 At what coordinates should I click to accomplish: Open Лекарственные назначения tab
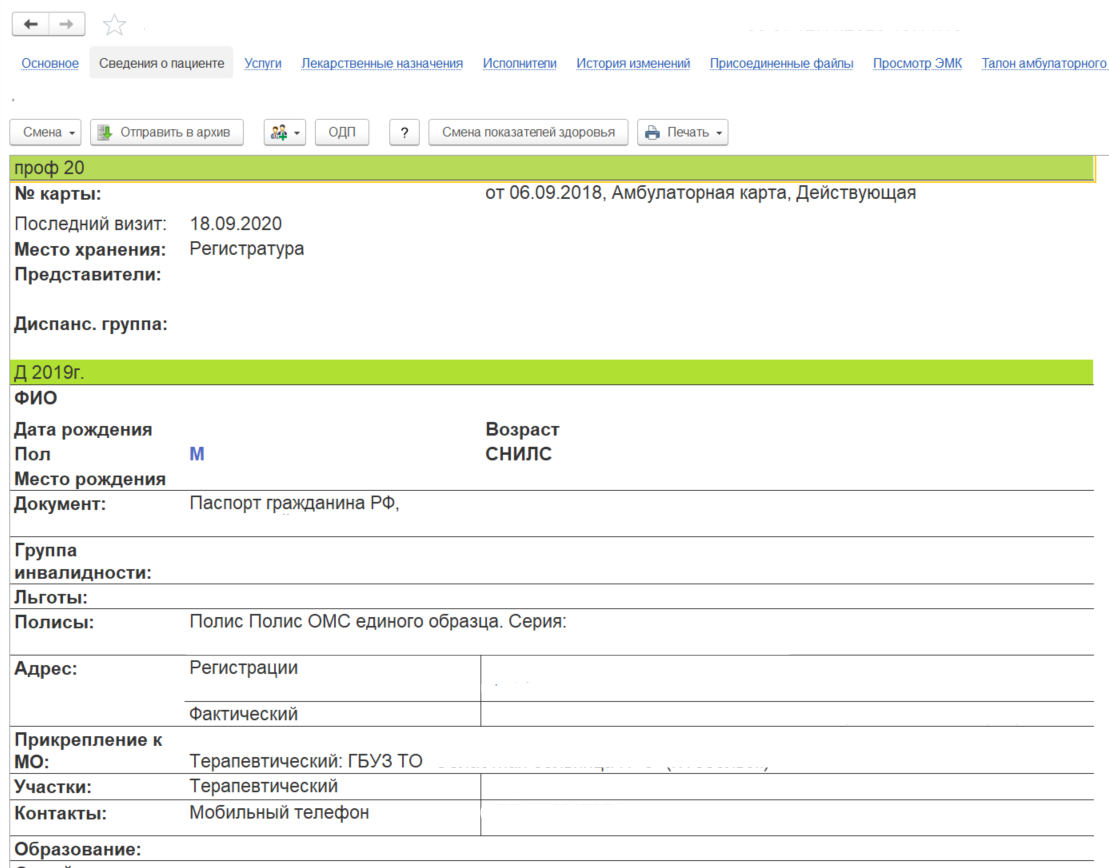[x=382, y=63]
